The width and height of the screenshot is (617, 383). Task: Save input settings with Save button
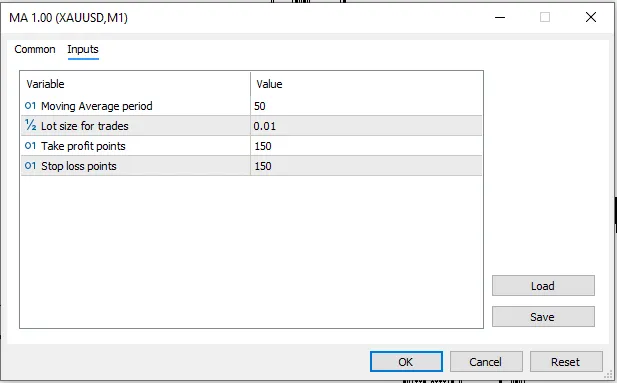click(543, 317)
